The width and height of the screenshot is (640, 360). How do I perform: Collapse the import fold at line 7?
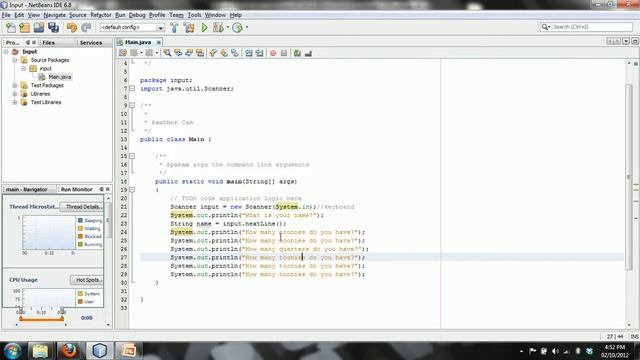[x=132, y=89]
